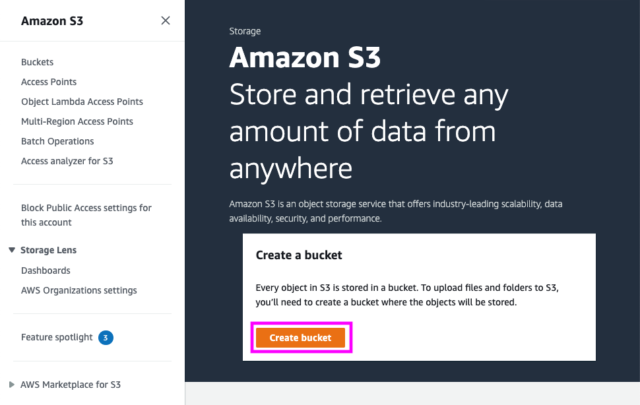Click the Amazon S3 sidebar title
Image resolution: width=640 pixels, height=405 pixels.
click(52, 21)
